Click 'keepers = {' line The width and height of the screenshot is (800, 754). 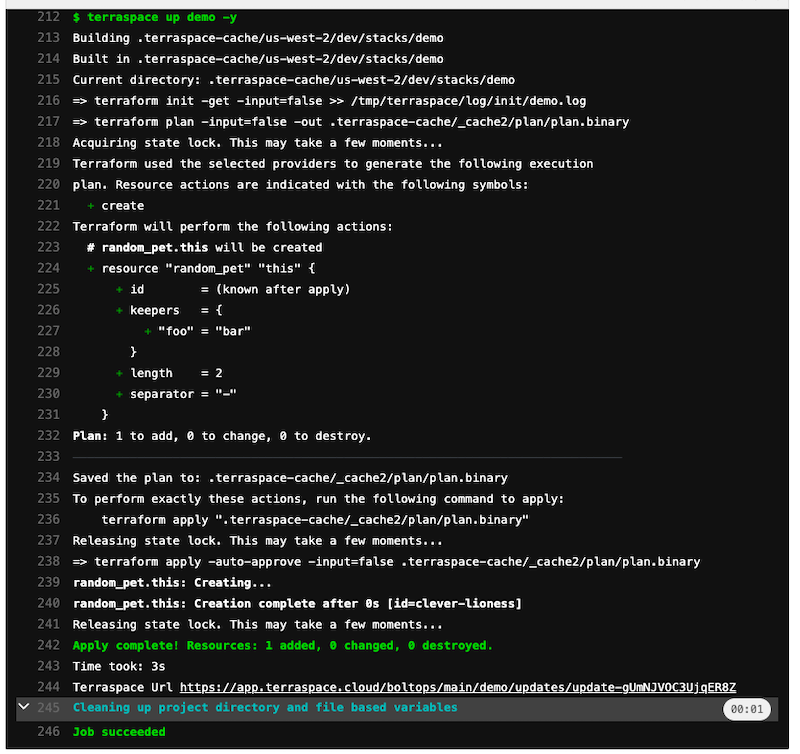169,310
